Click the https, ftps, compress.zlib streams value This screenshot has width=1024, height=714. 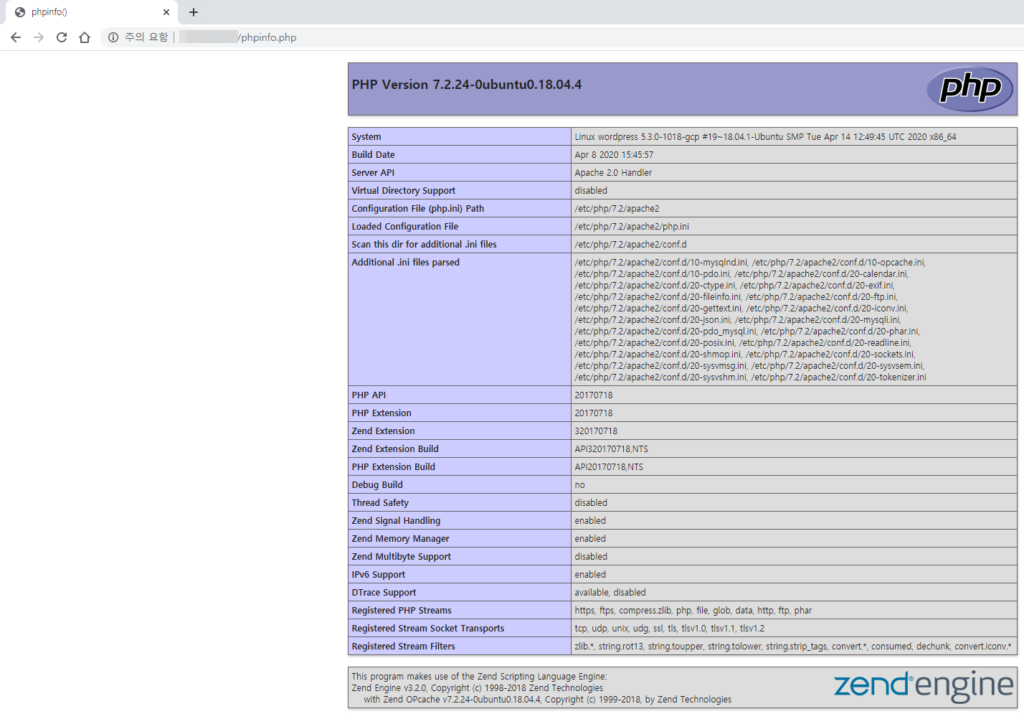coord(693,611)
